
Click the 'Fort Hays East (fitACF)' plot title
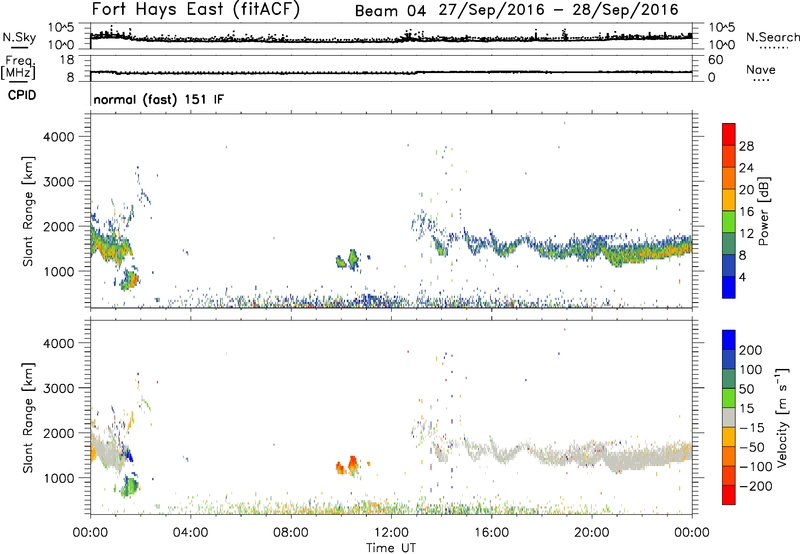point(196,9)
